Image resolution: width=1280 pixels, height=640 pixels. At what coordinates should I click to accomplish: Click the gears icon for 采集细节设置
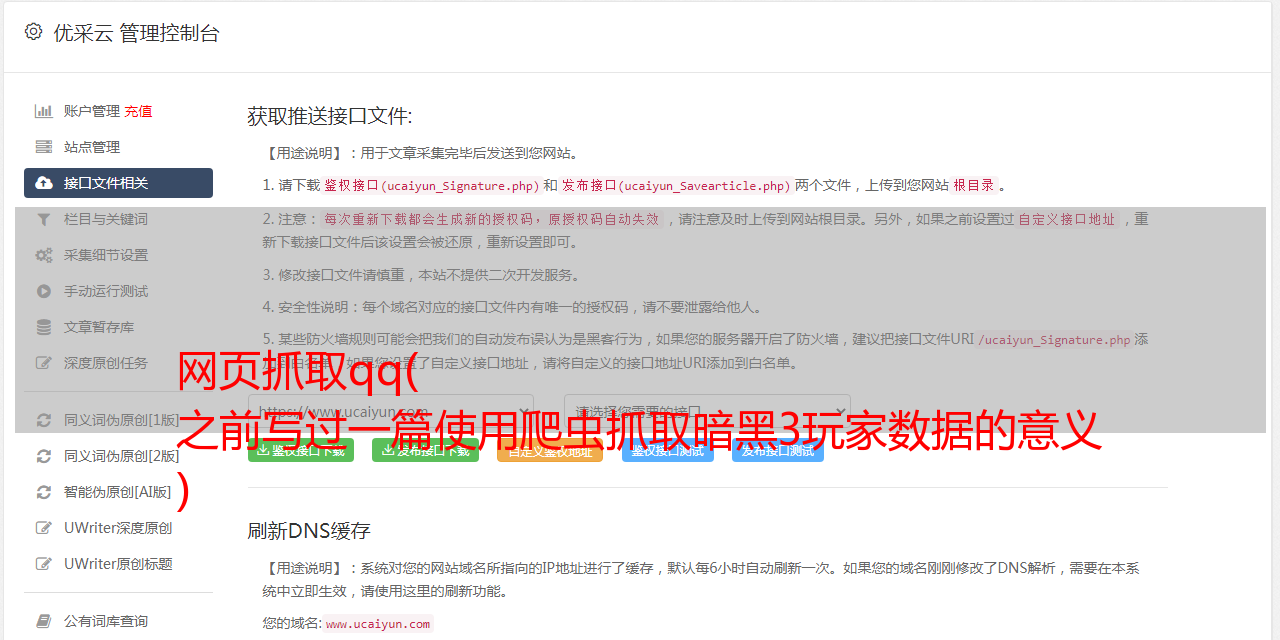click(x=44, y=255)
